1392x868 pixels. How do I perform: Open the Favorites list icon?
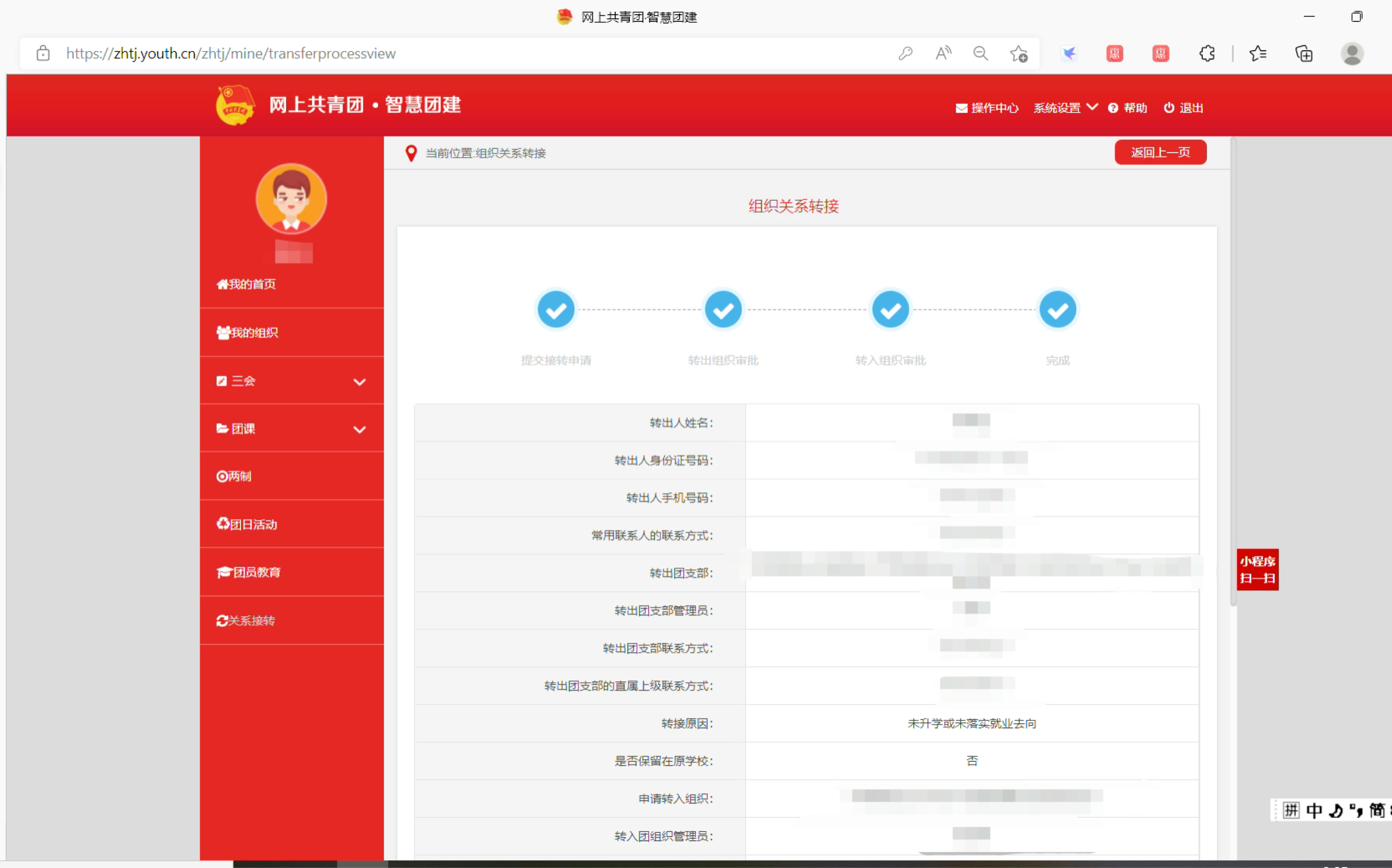click(x=1258, y=53)
